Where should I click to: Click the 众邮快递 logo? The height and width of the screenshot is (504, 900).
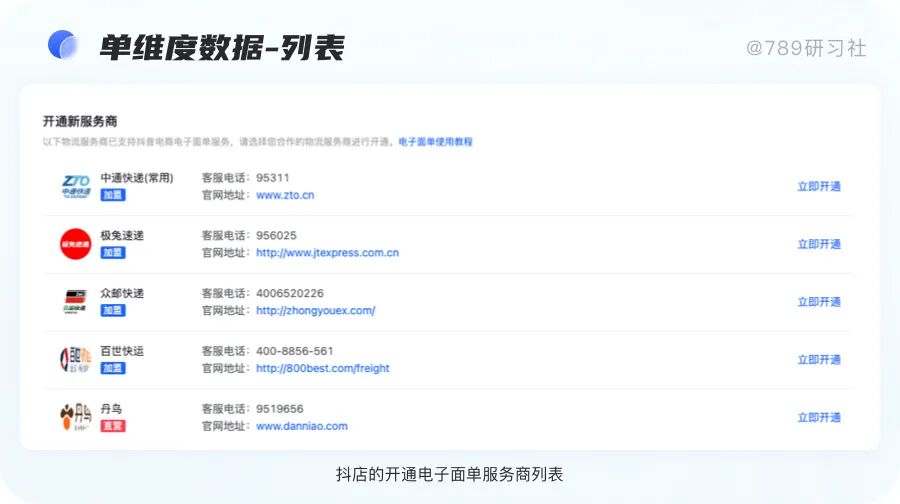[75, 302]
